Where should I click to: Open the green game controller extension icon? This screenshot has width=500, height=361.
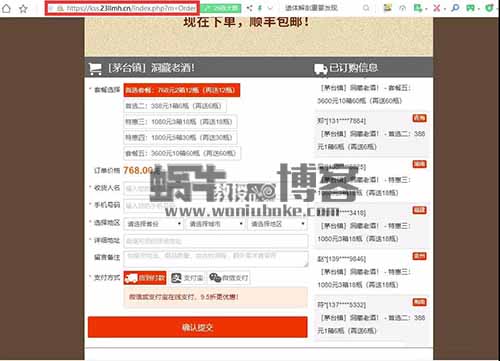click(x=471, y=8)
